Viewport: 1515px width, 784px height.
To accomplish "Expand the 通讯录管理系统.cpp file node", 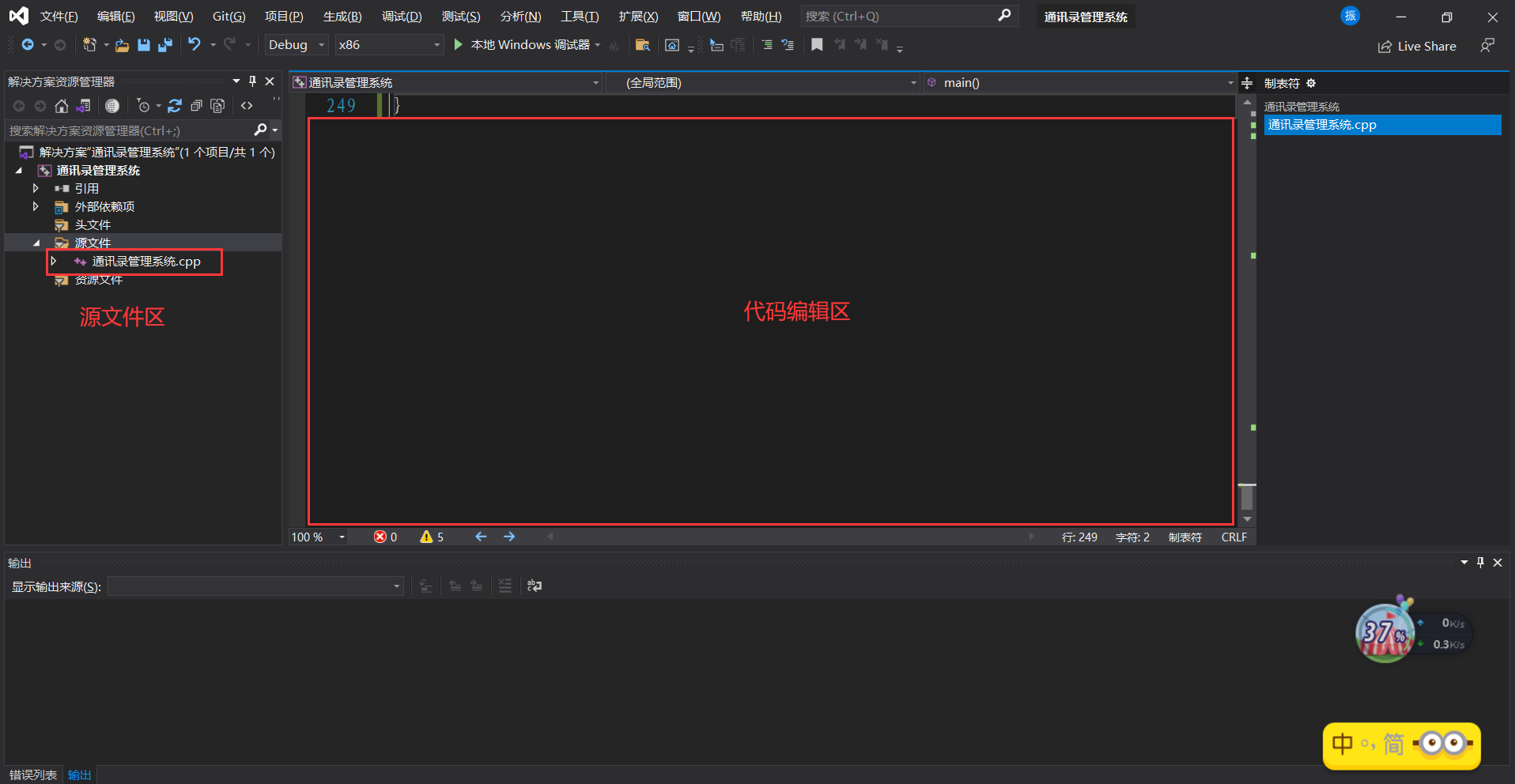I will (x=54, y=261).
